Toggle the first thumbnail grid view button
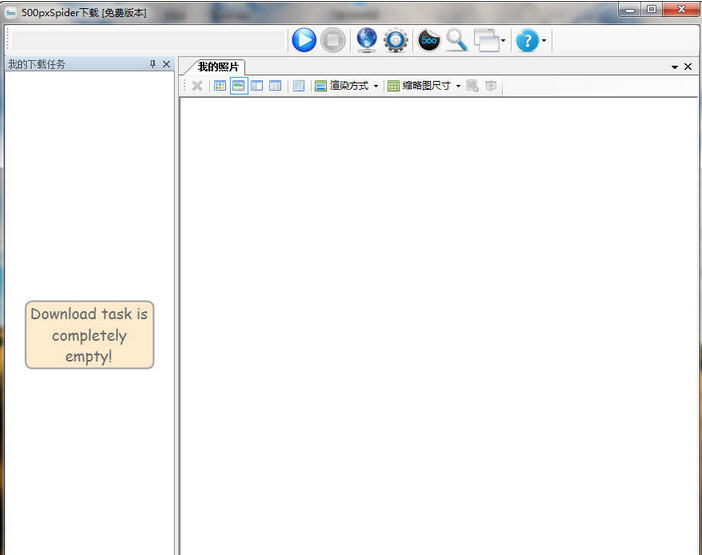 [x=220, y=86]
